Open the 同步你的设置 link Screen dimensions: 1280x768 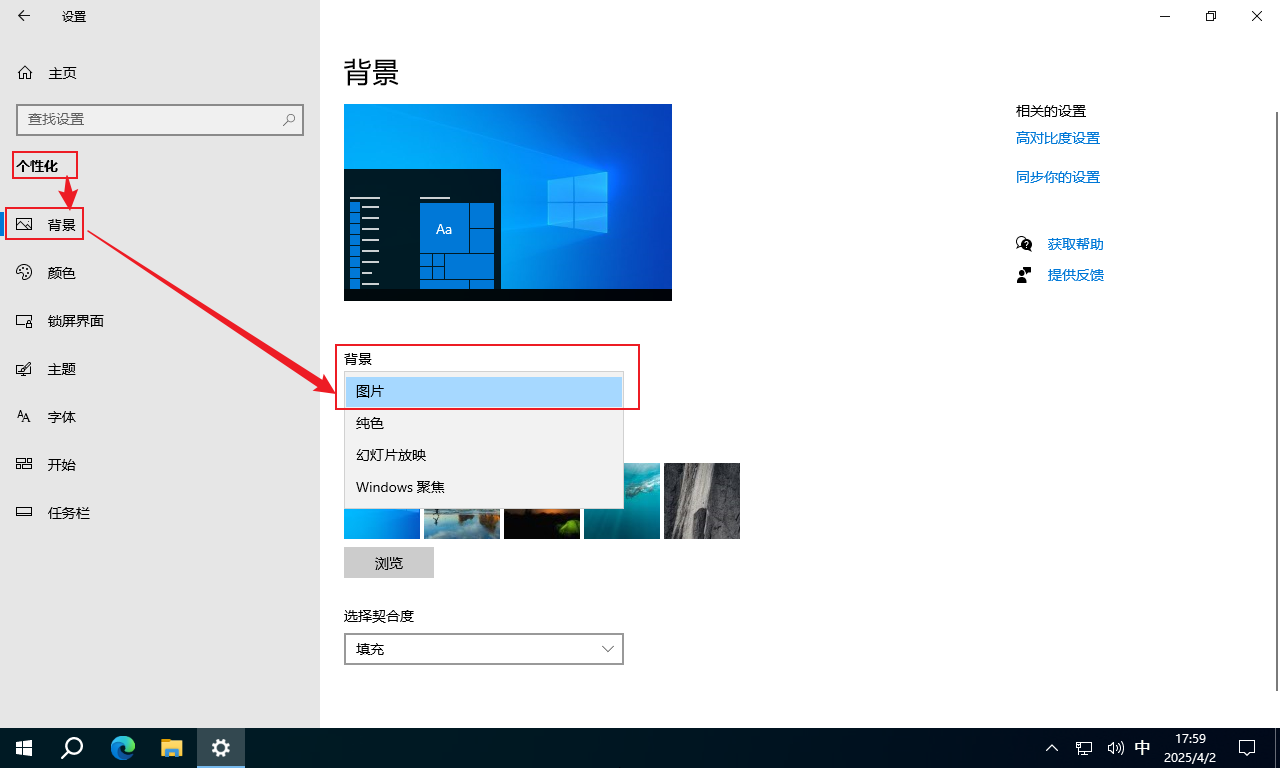tap(1058, 177)
